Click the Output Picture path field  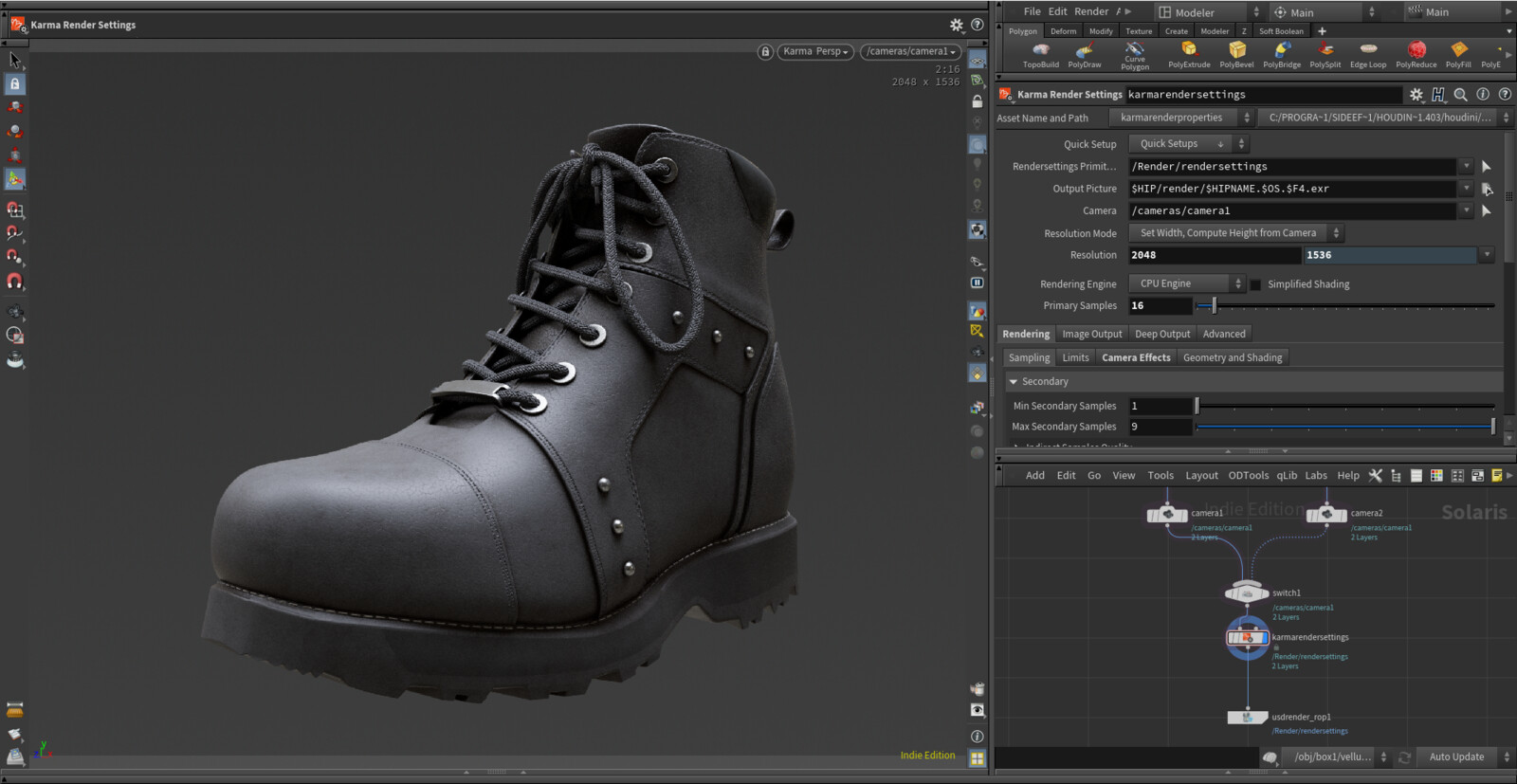[1293, 189]
